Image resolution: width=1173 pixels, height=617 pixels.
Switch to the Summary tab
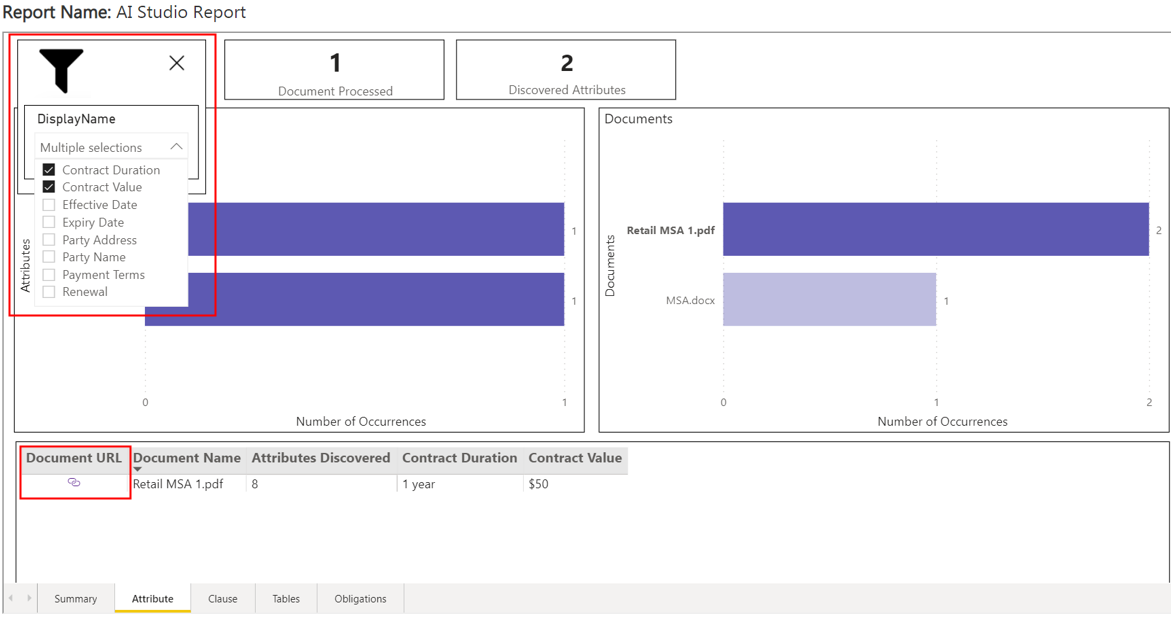(76, 599)
